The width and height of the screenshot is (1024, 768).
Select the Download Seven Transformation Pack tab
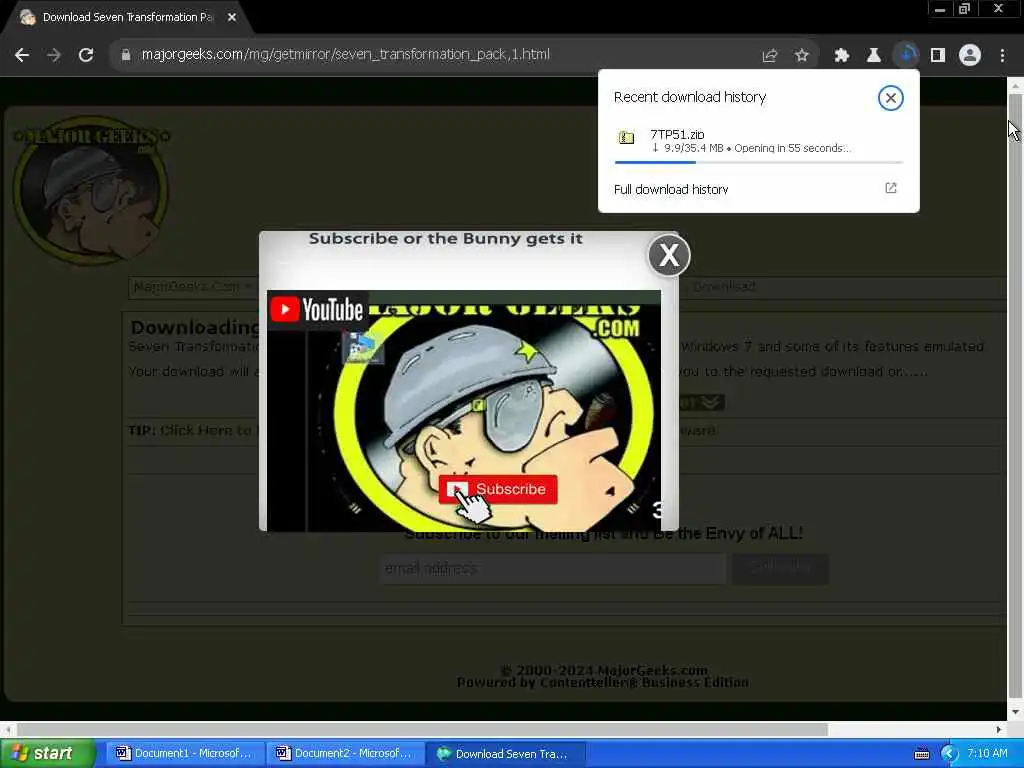tap(127, 18)
